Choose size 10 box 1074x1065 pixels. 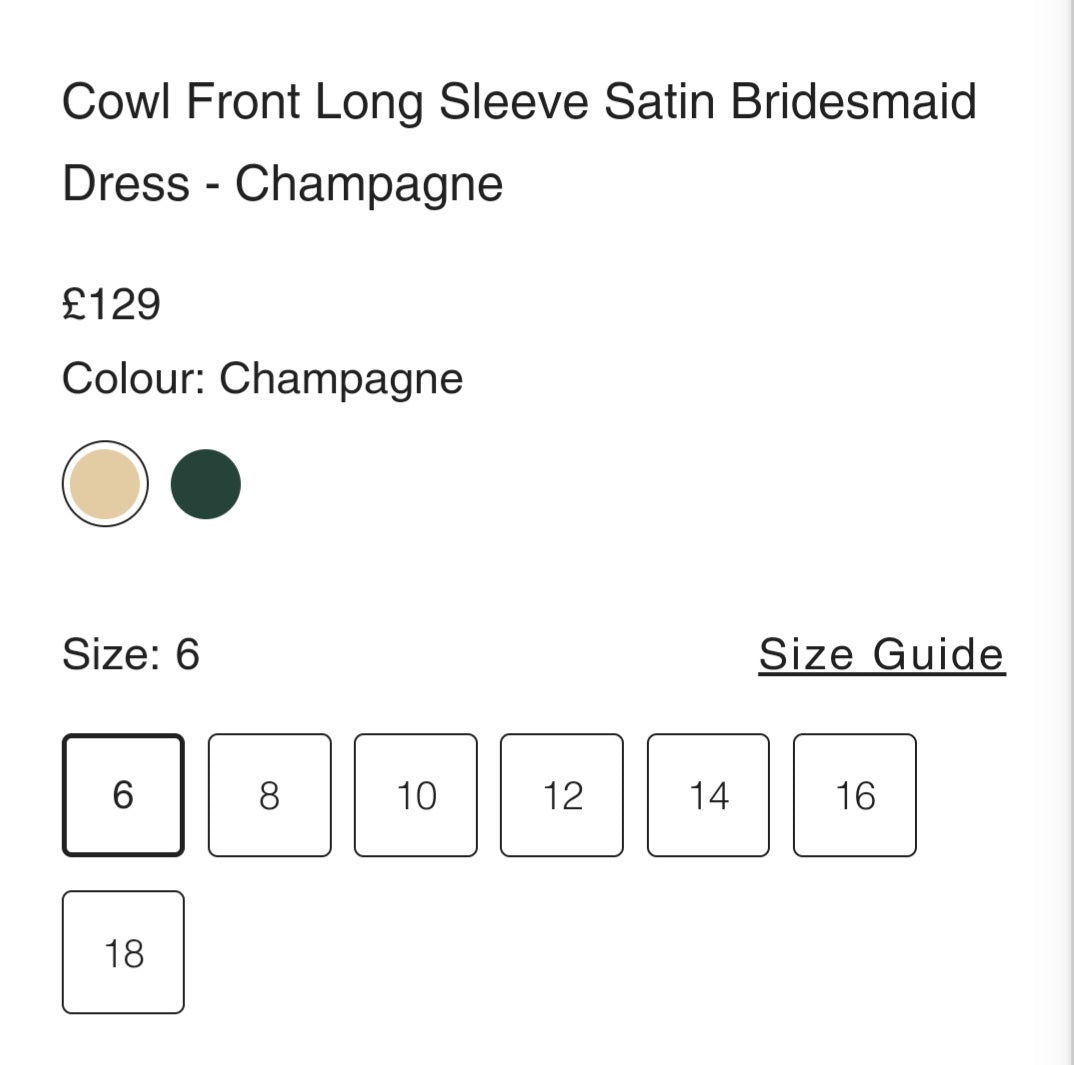pos(416,794)
